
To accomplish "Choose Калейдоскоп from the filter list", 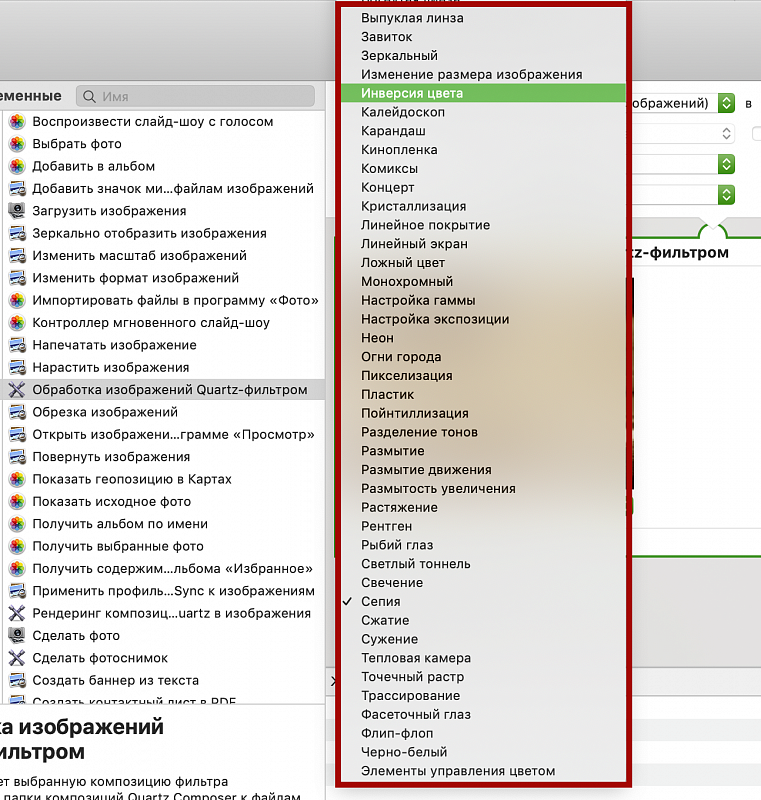I will coord(483,112).
